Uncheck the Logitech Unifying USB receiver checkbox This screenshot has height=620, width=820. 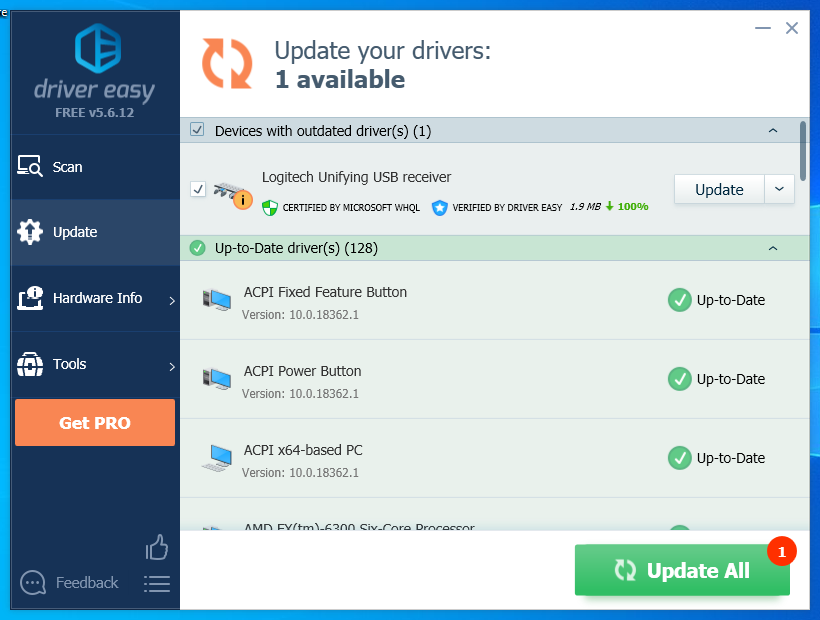coord(198,189)
